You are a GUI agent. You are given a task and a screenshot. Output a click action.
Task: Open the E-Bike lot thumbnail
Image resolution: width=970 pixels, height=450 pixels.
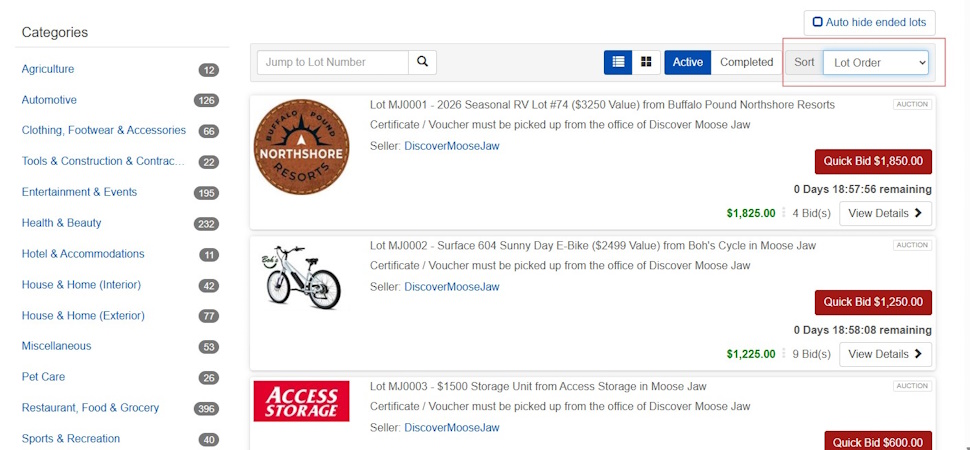click(x=301, y=277)
